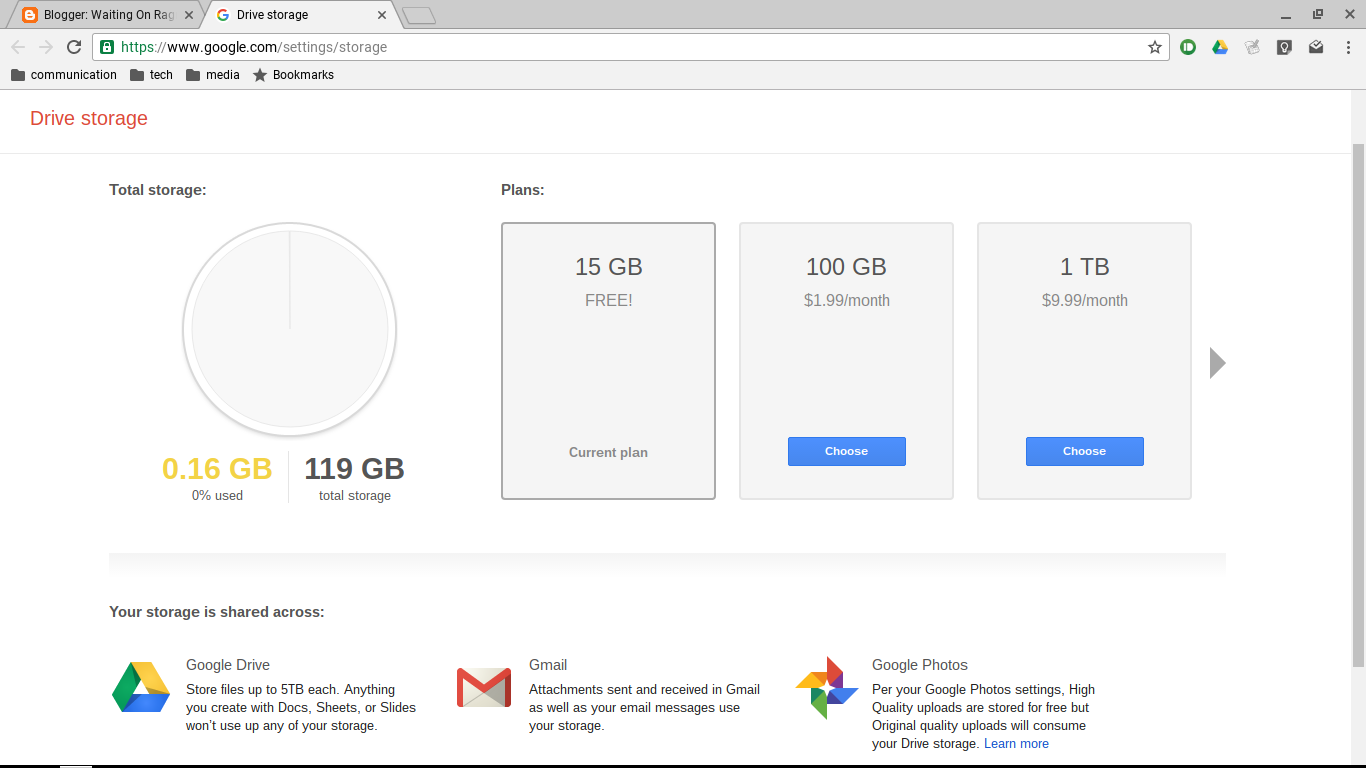Expand the tech bookmarks folder

click(151, 75)
